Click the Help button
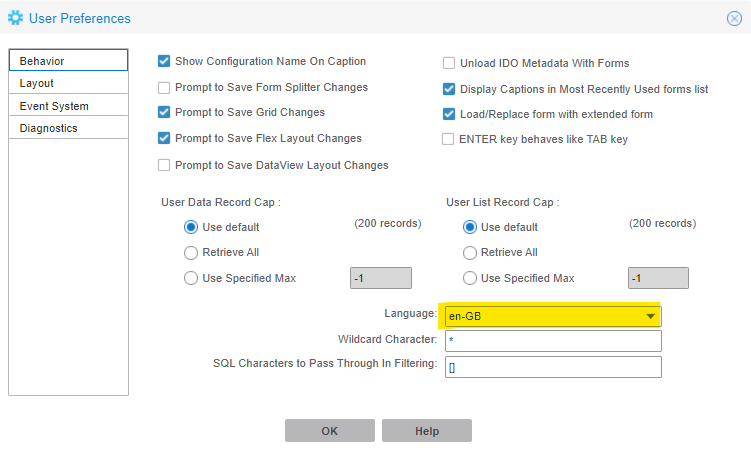Image resolution: width=751 pixels, height=456 pixels. [426, 431]
